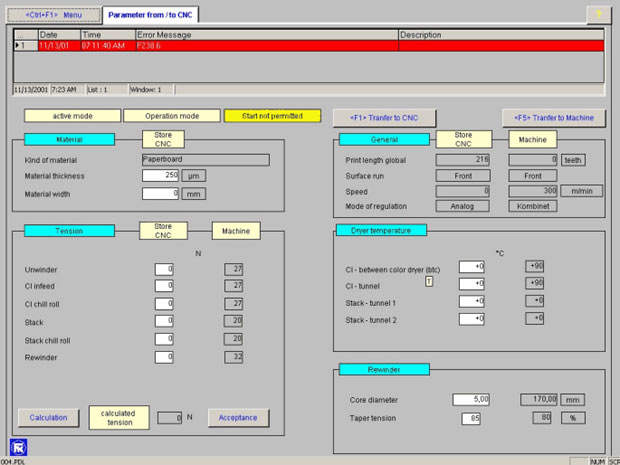The image size is (620, 465).
Task: Click the CI between color dryer temperature input
Action: click(x=472, y=267)
